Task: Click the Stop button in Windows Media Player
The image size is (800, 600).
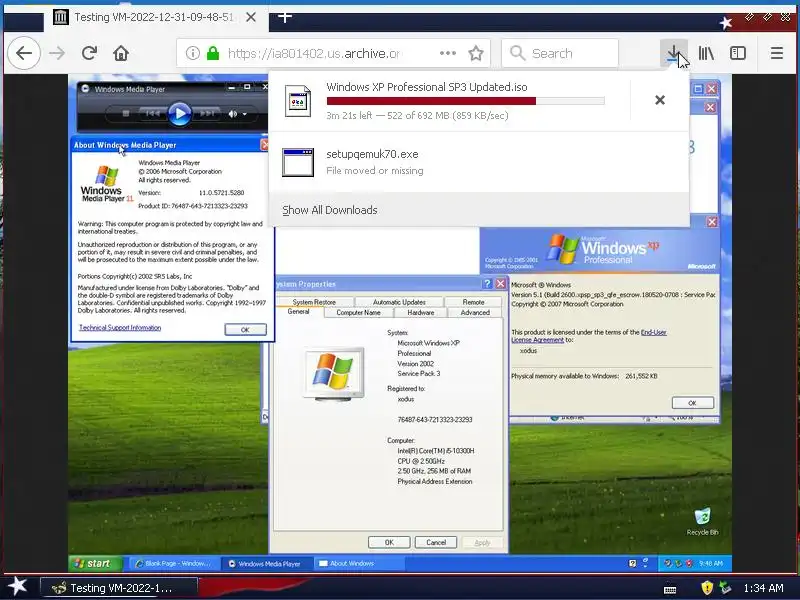Action: coord(126,114)
